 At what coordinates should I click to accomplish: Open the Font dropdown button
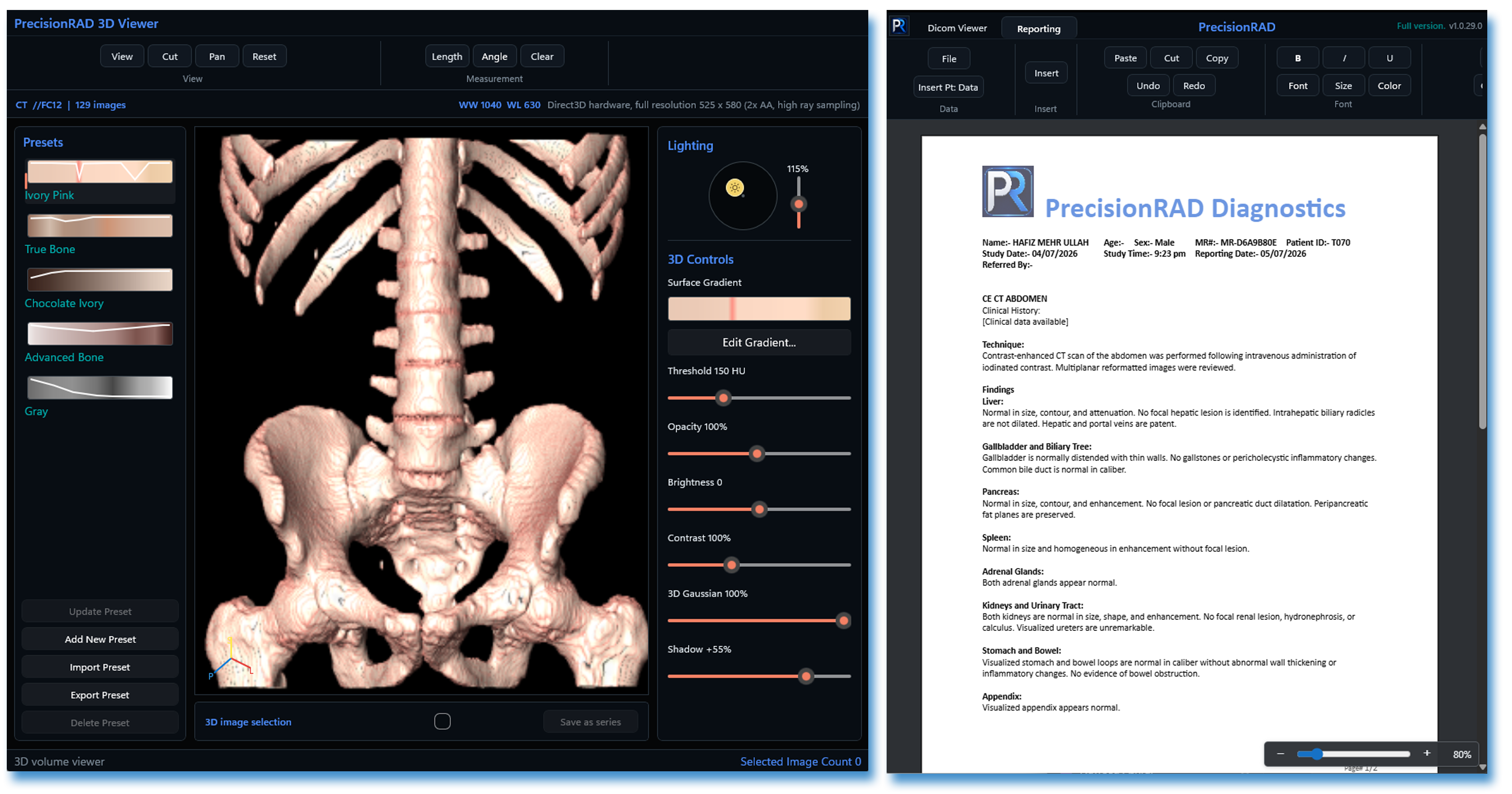point(1297,86)
